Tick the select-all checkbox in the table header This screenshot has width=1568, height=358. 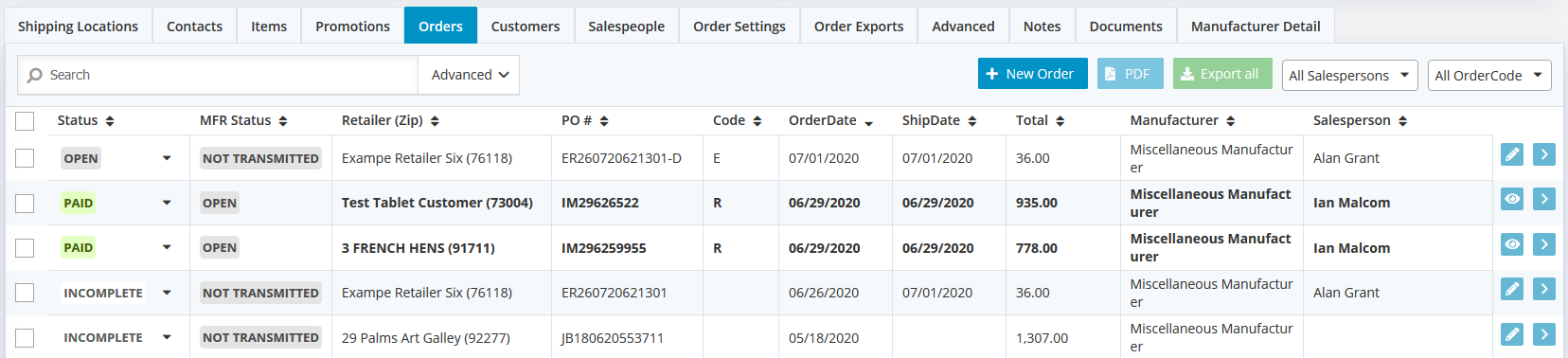click(x=25, y=120)
